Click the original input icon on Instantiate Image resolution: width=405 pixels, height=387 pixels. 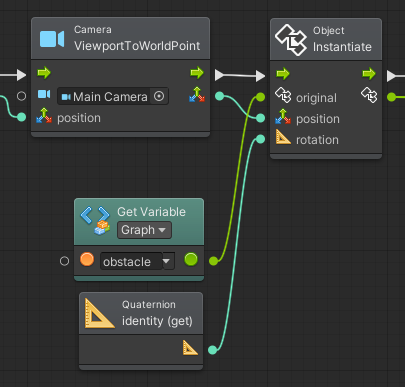(x=283, y=95)
